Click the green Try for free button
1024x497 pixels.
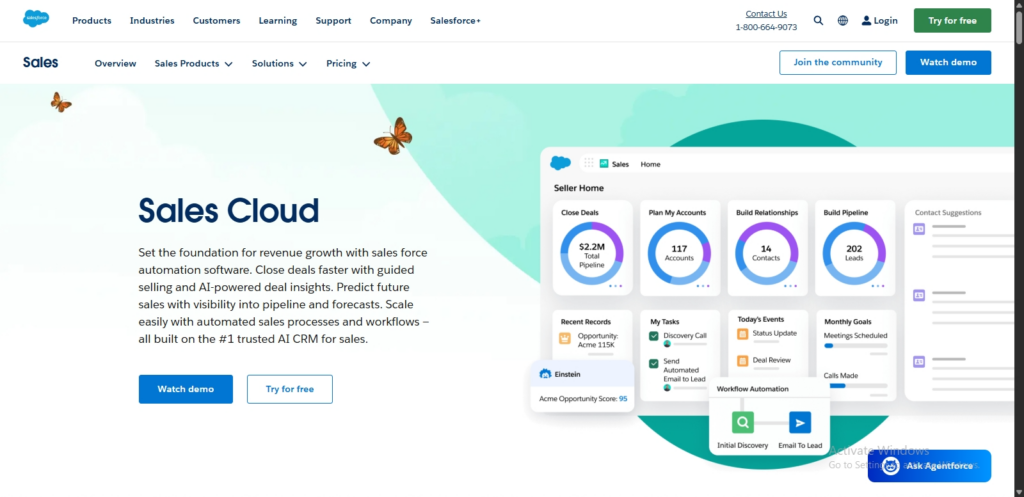point(952,20)
